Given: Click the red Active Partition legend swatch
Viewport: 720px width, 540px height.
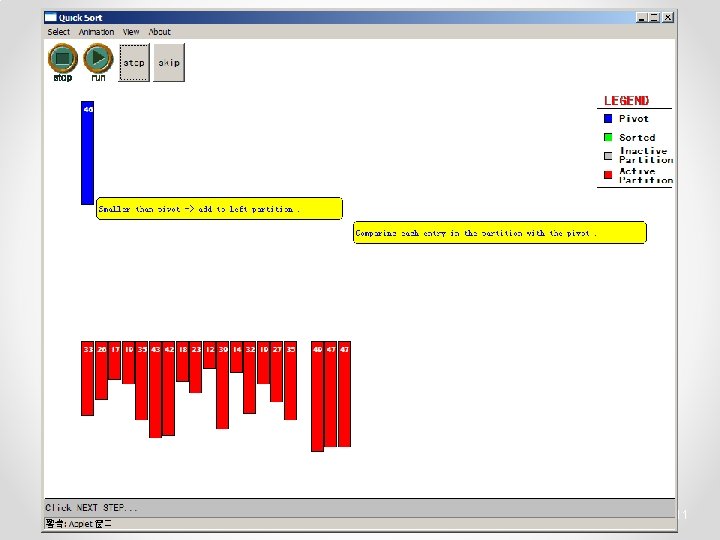Looking at the screenshot, I should coord(608,175).
